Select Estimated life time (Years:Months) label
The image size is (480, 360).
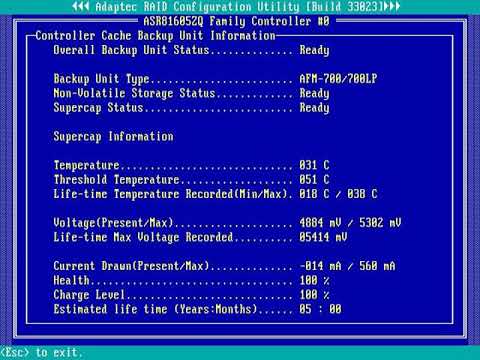(x=155, y=309)
